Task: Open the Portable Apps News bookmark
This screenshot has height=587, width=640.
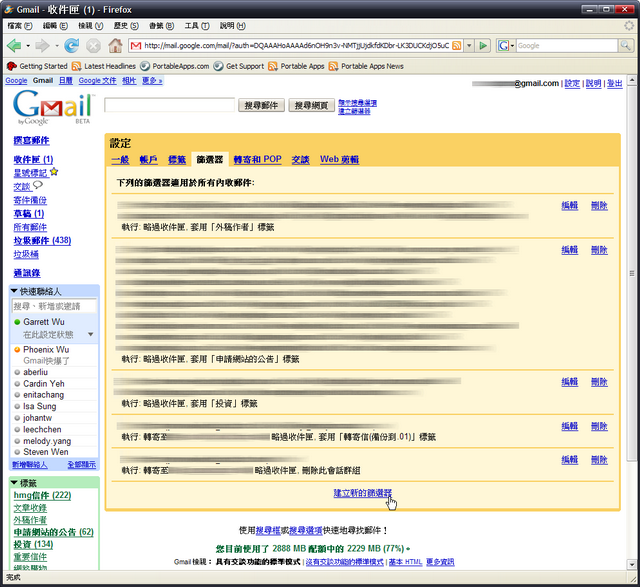Action: 366,66
